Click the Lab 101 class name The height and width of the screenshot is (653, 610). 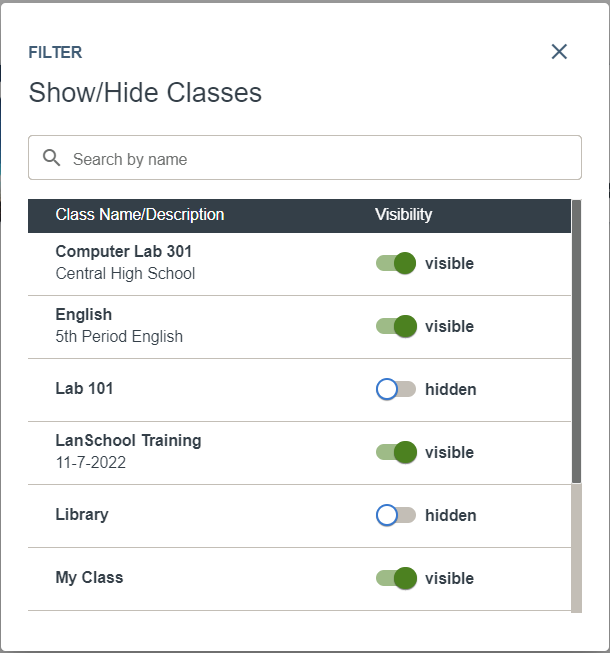(x=85, y=389)
